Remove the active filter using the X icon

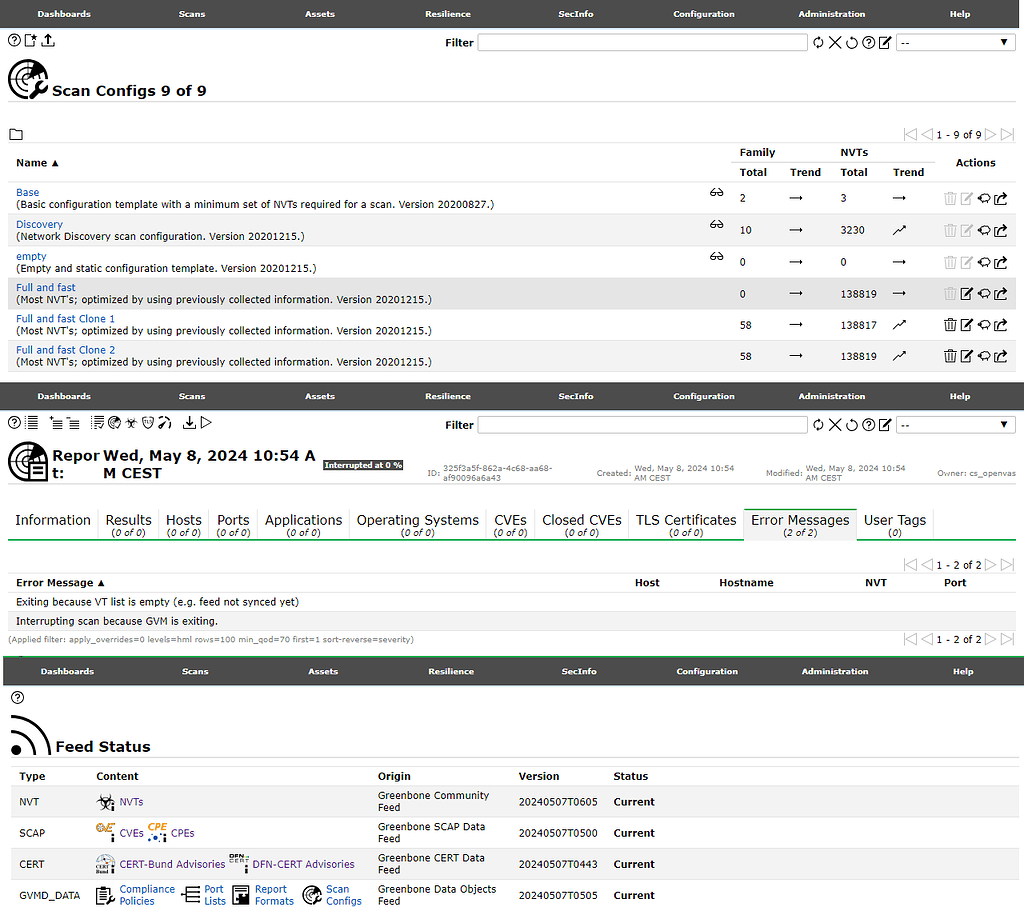pos(834,42)
